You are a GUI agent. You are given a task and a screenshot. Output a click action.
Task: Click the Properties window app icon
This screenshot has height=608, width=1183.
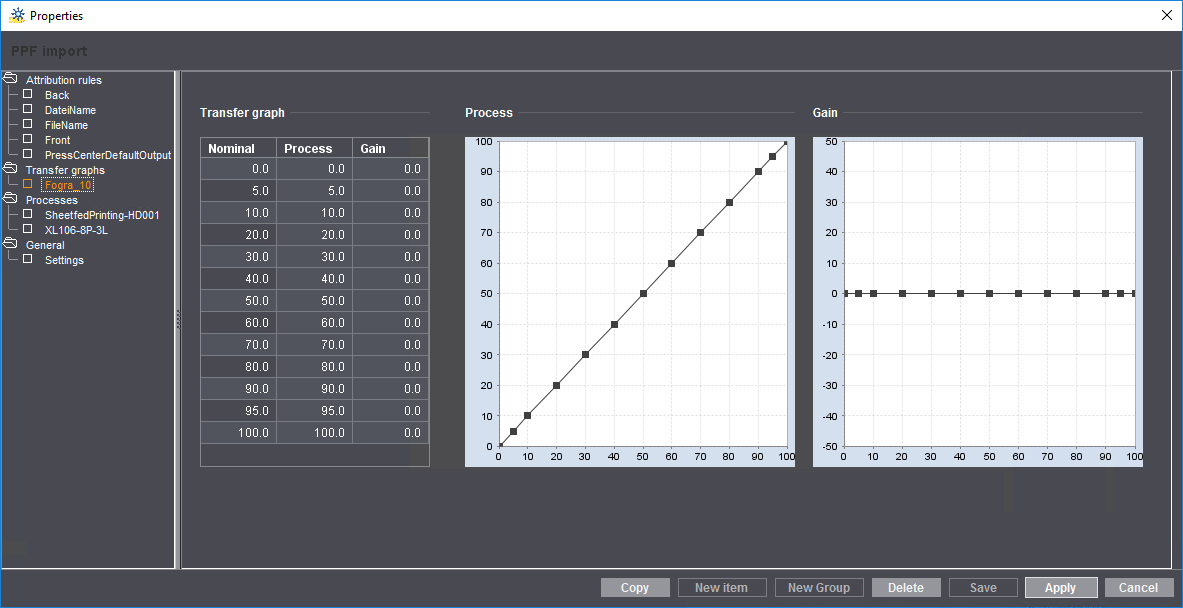tap(16, 15)
